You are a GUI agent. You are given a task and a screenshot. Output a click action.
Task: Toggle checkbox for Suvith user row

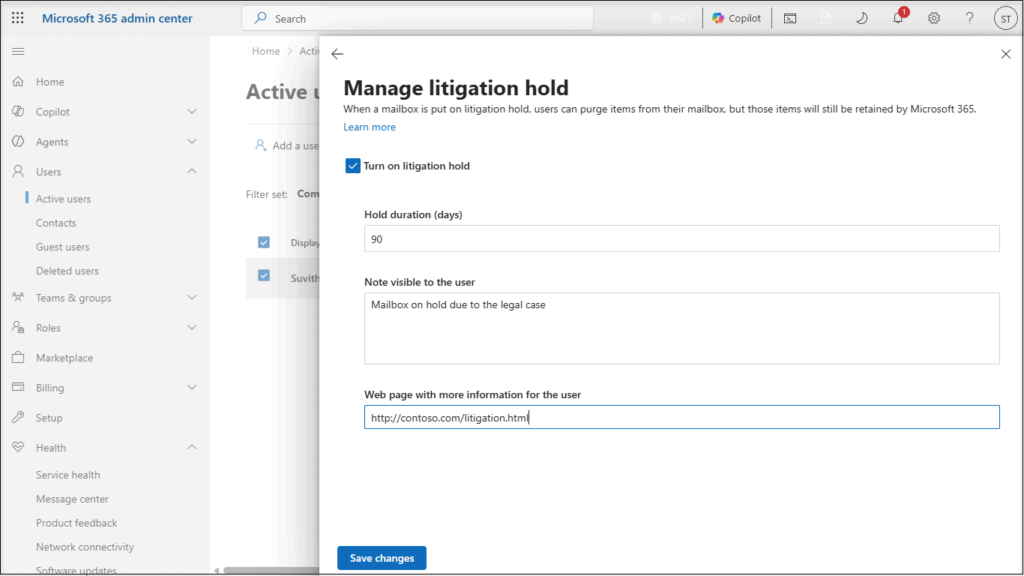(264, 276)
